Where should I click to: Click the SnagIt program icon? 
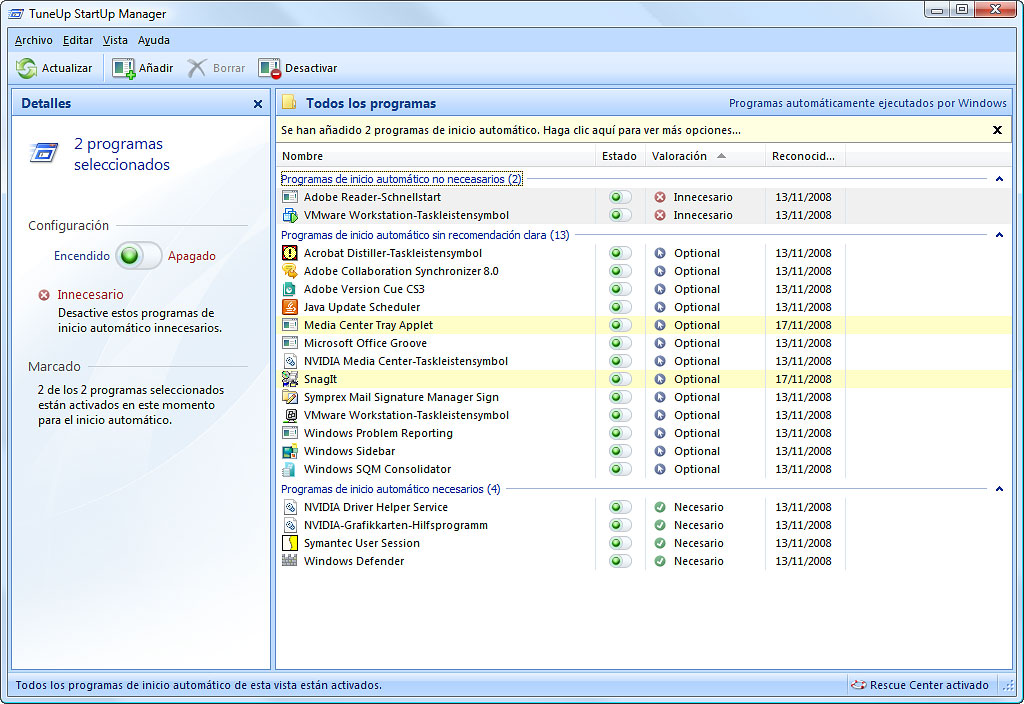[x=289, y=379]
